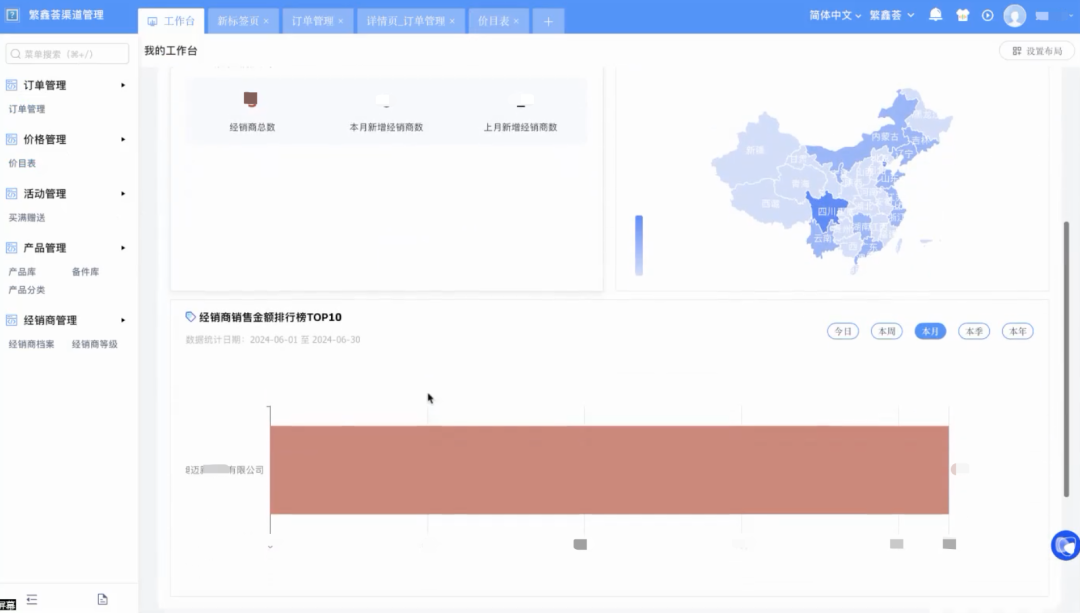Click the notification bell icon
1080x613 pixels.
pyautogui.click(x=936, y=15)
